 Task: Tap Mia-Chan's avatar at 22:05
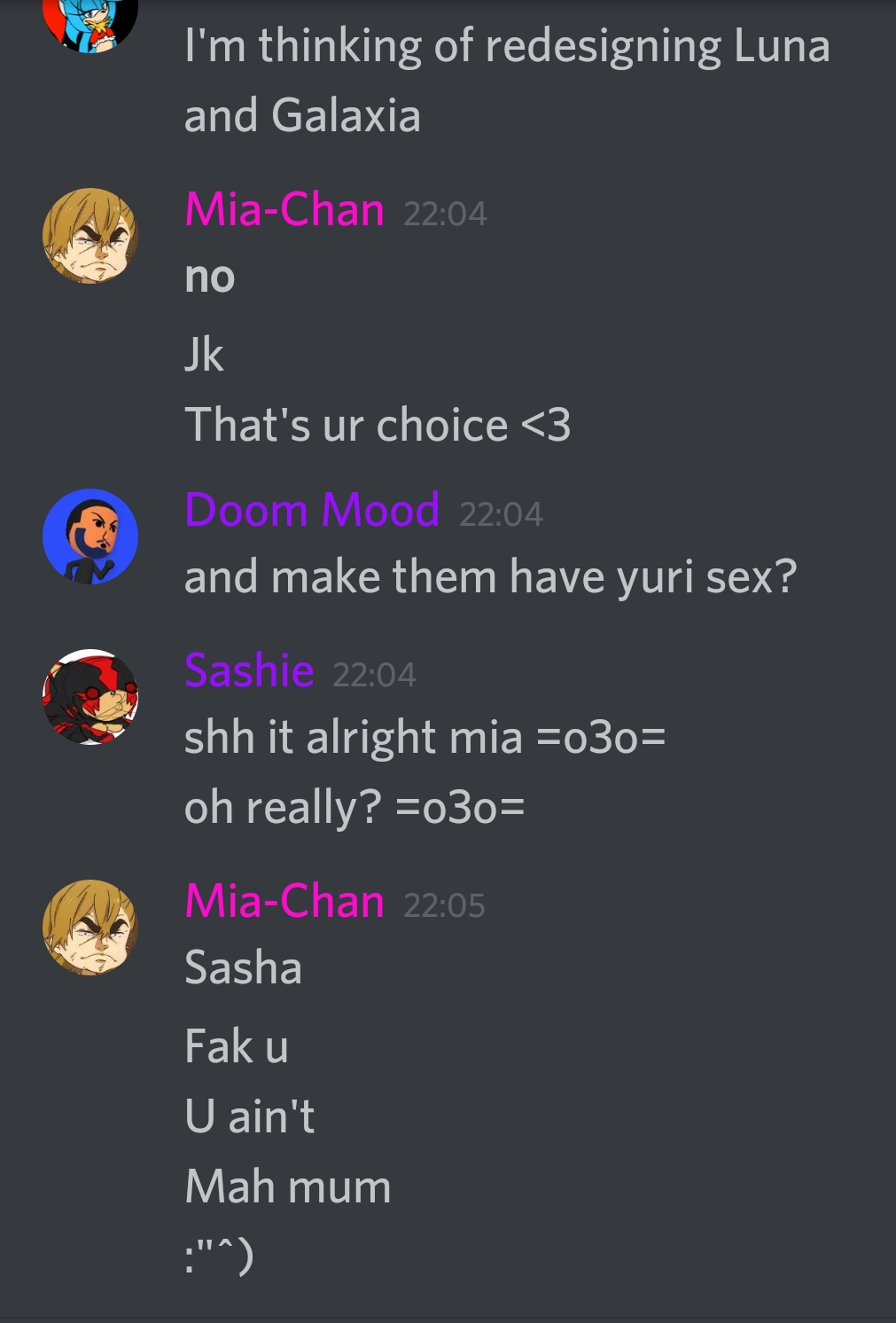point(90,928)
